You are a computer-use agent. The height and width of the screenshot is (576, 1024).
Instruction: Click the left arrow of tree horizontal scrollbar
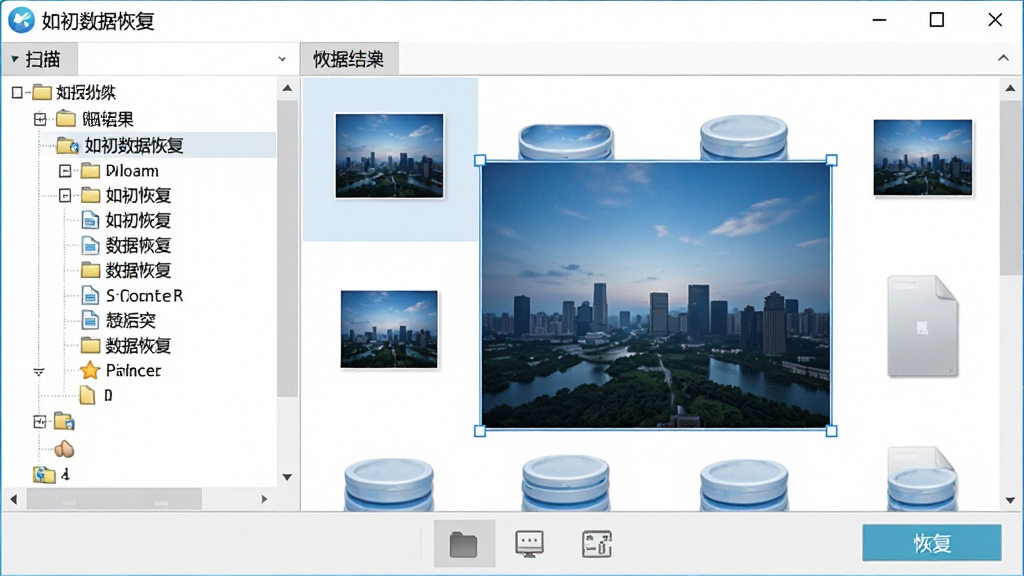14,500
